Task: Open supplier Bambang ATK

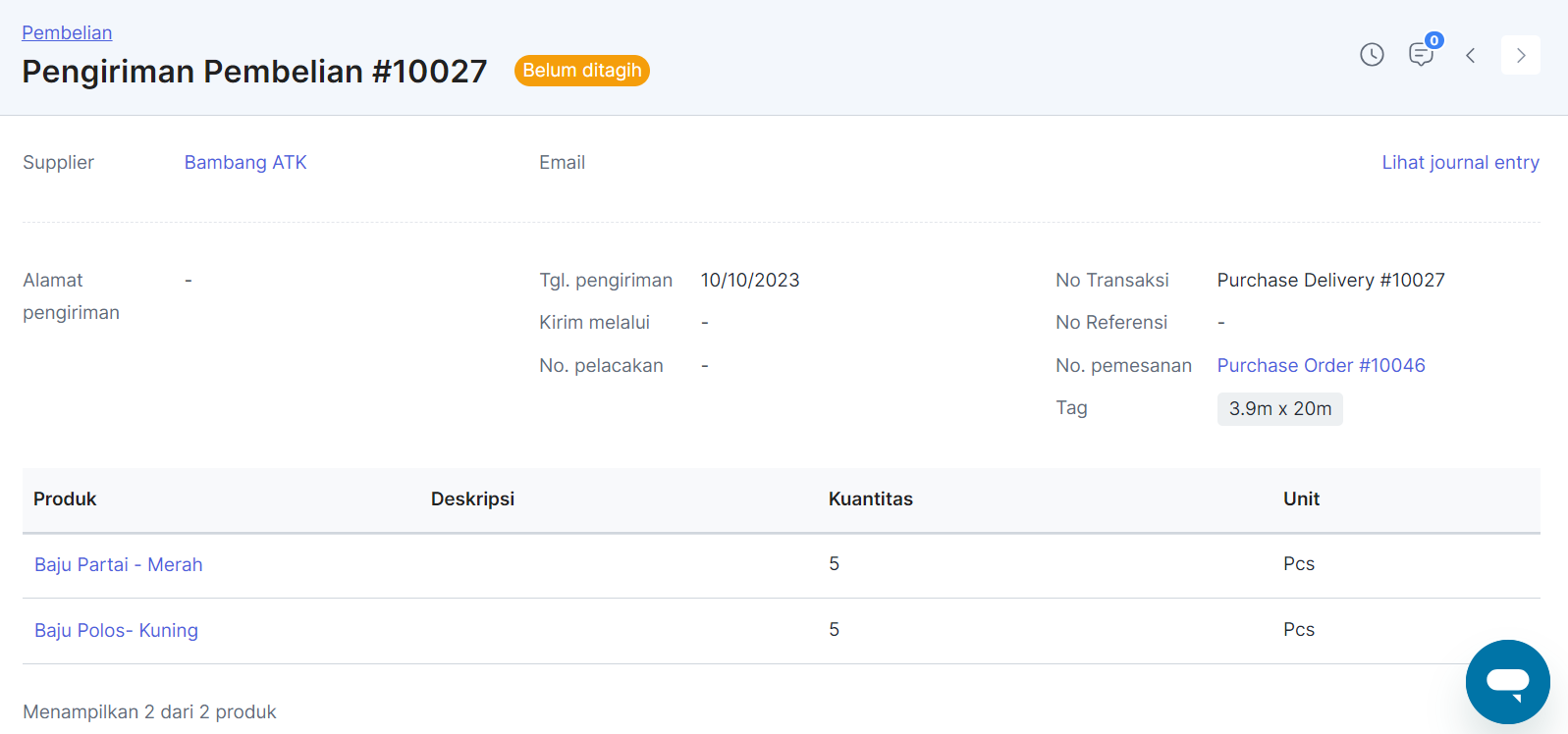Action: pos(245,163)
